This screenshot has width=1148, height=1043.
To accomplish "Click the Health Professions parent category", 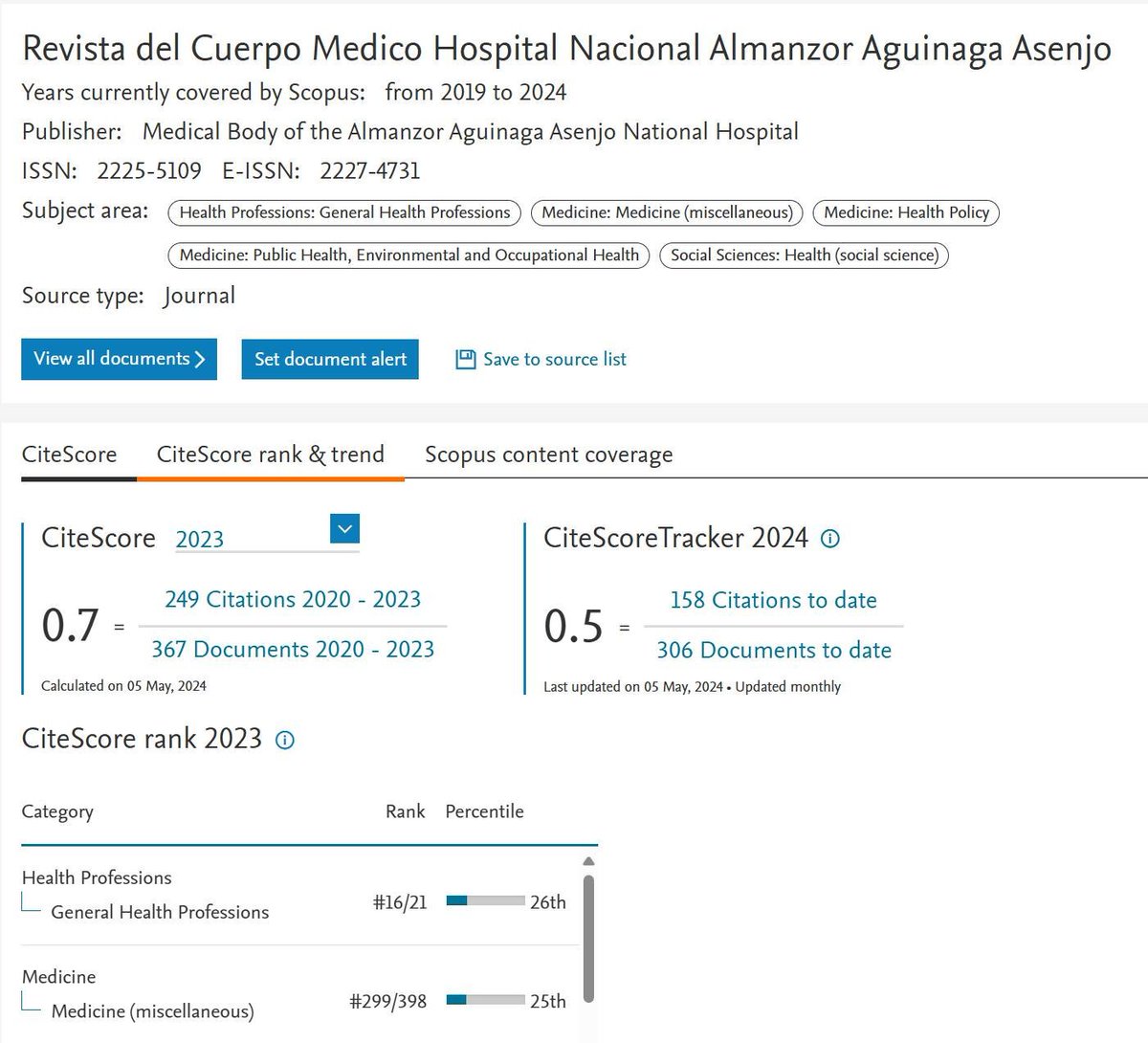I will point(97,877).
